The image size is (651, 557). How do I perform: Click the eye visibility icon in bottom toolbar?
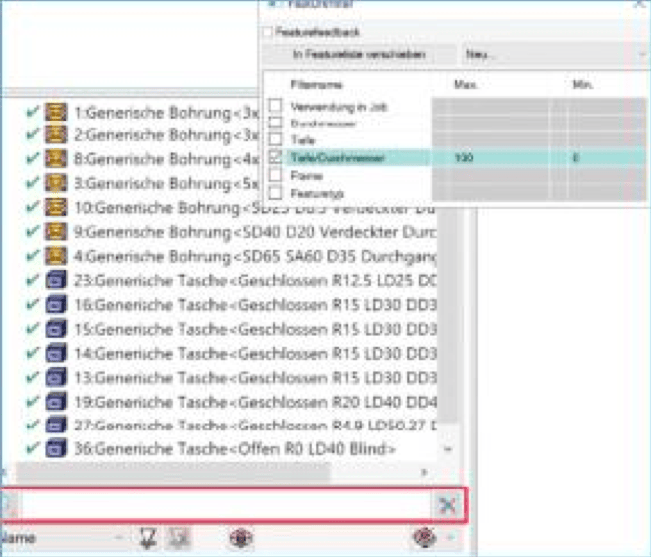(241, 538)
